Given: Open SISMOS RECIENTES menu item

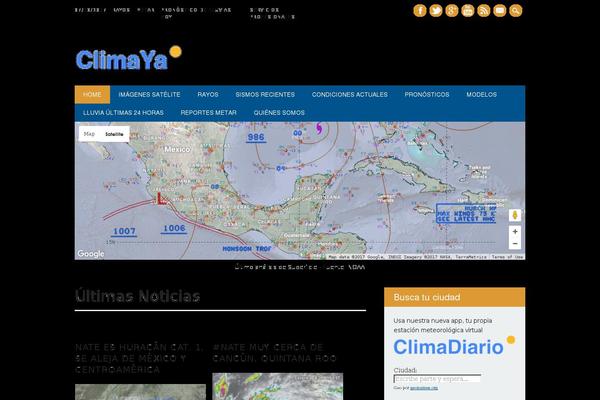Looking at the screenshot, I should (x=265, y=95).
